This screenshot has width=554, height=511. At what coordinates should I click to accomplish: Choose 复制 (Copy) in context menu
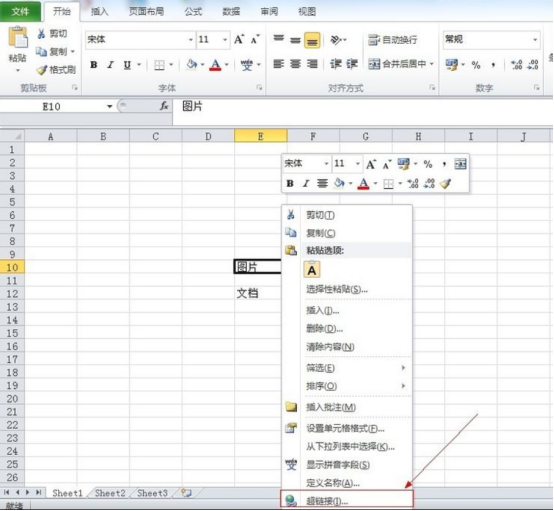pos(347,233)
